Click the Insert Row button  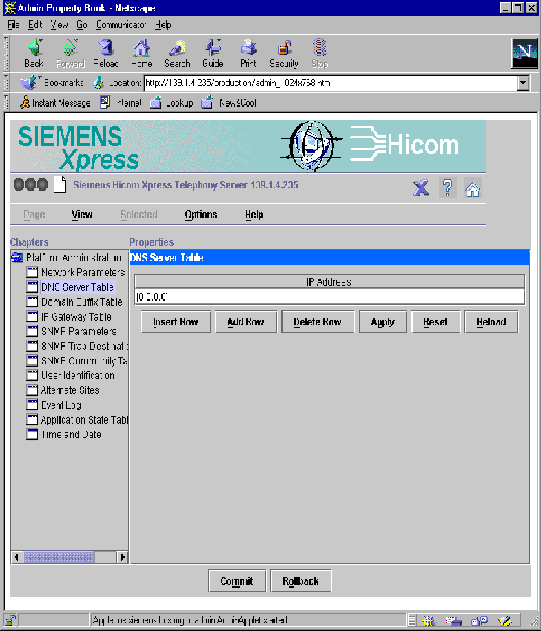pyautogui.click(x=176, y=322)
